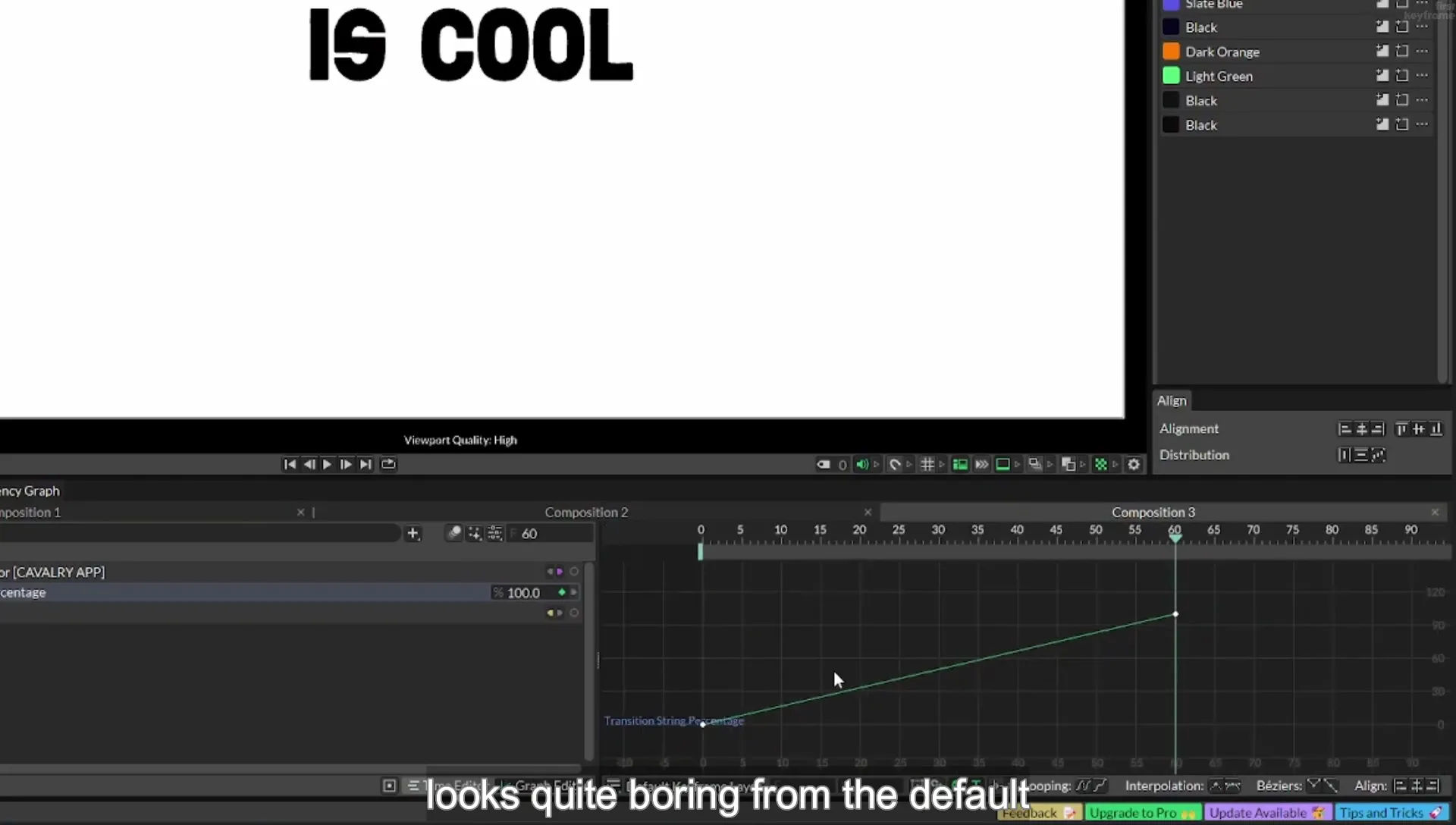The image size is (1456, 825).
Task: Switch to the Composition 2 tab
Action: 586,513
